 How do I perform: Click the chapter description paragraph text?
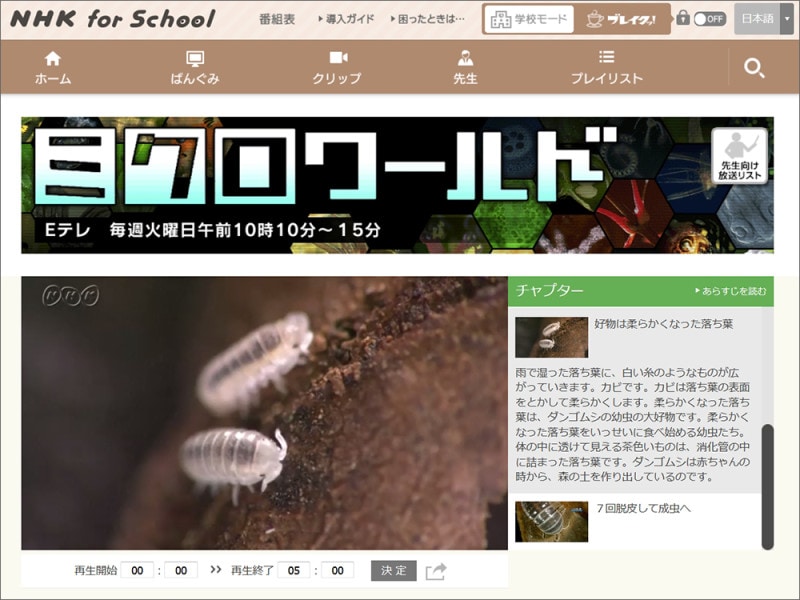pos(633,424)
